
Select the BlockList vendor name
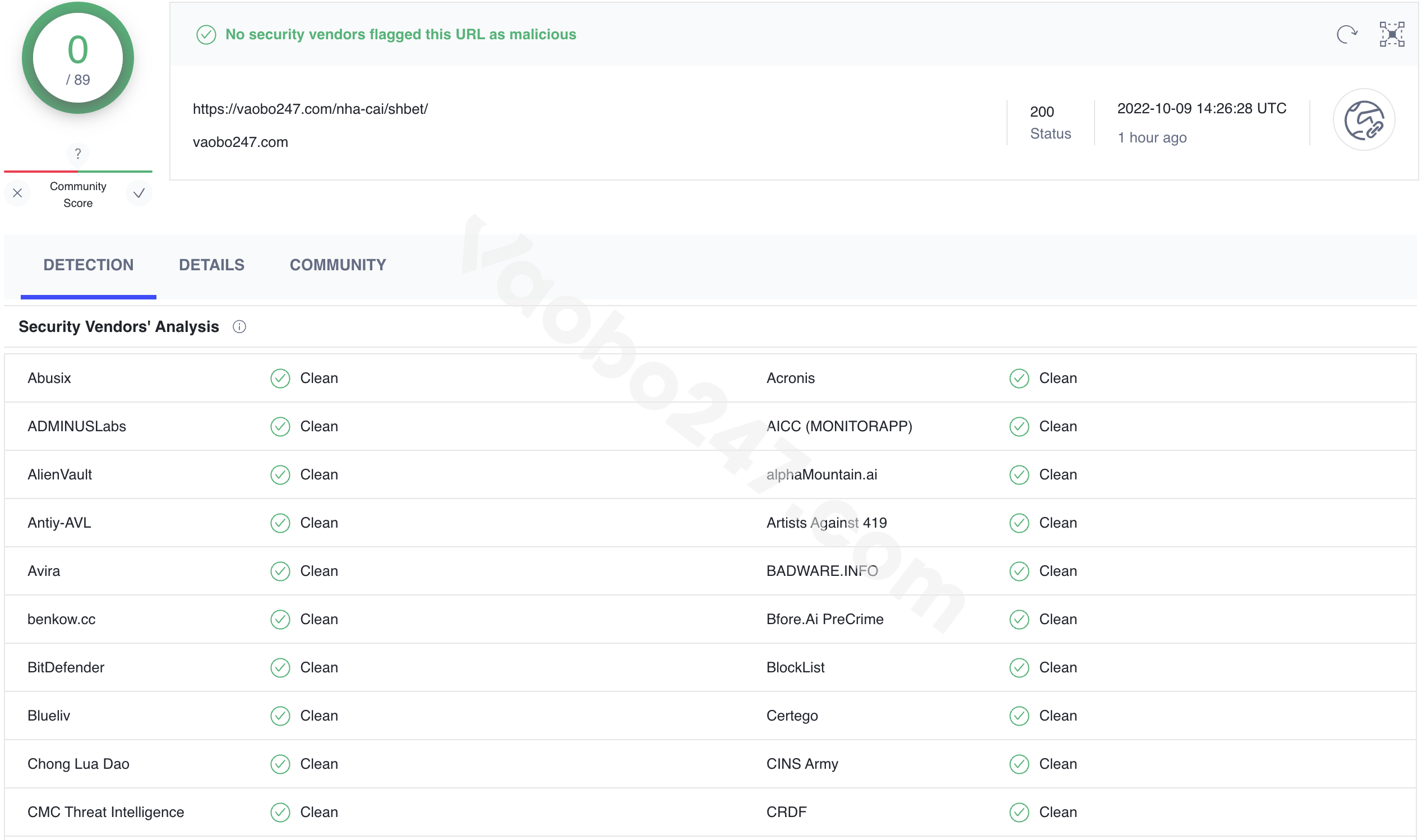coord(795,667)
